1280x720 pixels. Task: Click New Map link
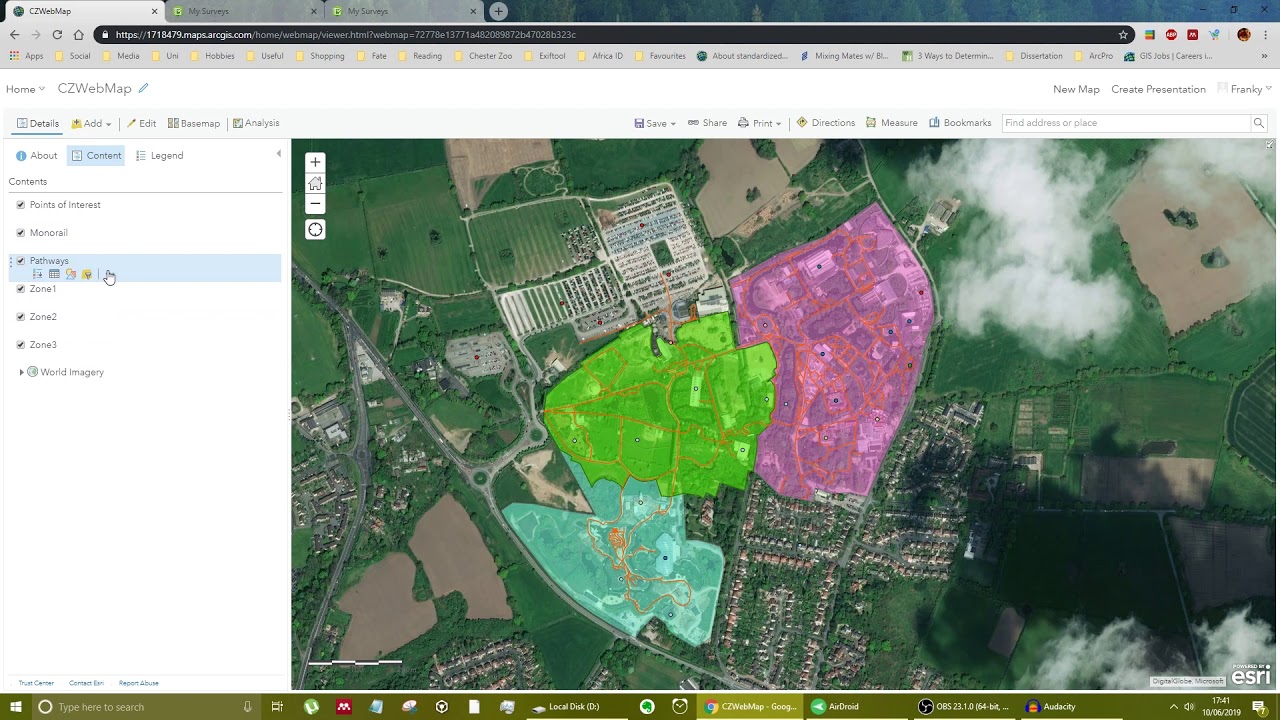pyautogui.click(x=1076, y=89)
